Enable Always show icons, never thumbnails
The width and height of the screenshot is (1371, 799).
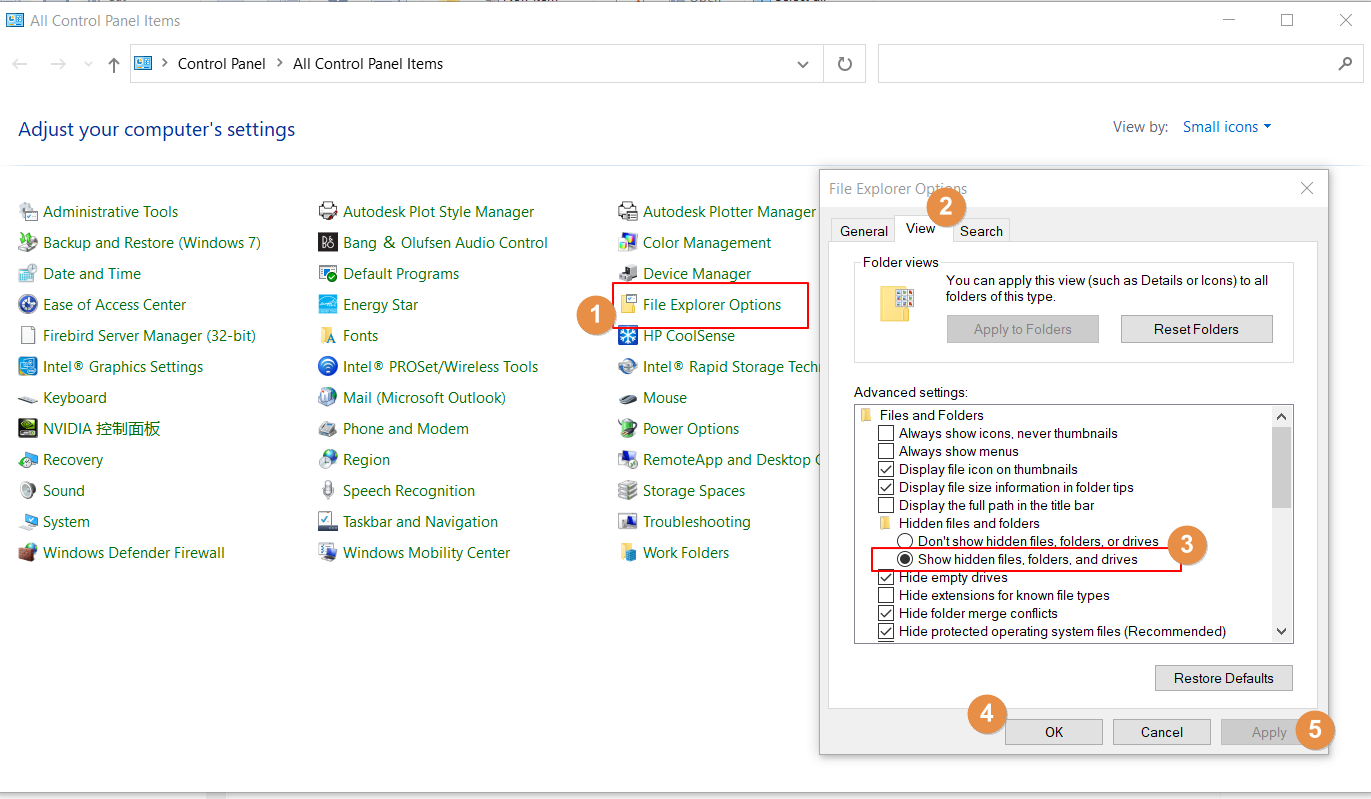(x=886, y=434)
